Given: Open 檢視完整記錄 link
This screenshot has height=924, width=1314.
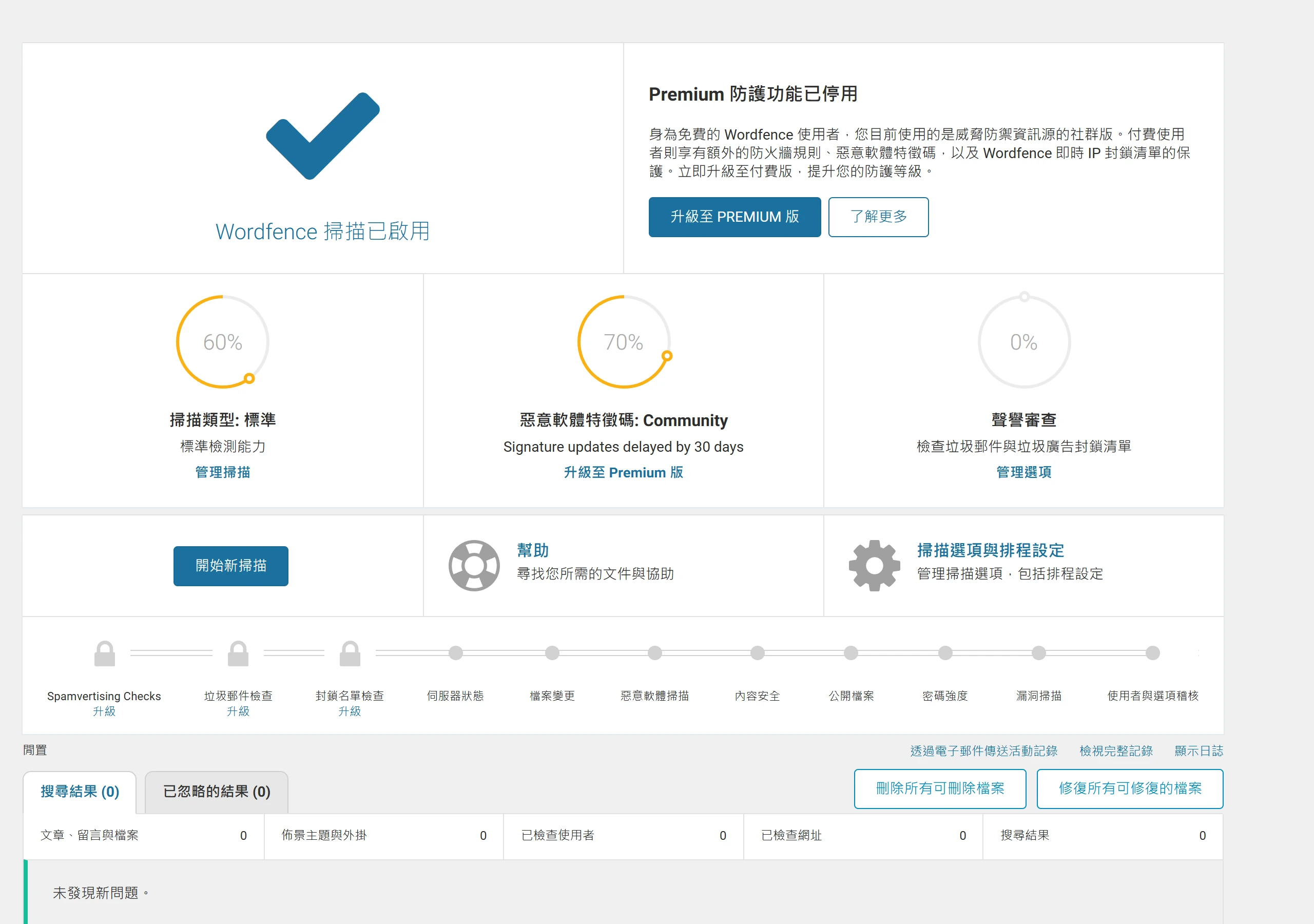Looking at the screenshot, I should pos(1116,750).
